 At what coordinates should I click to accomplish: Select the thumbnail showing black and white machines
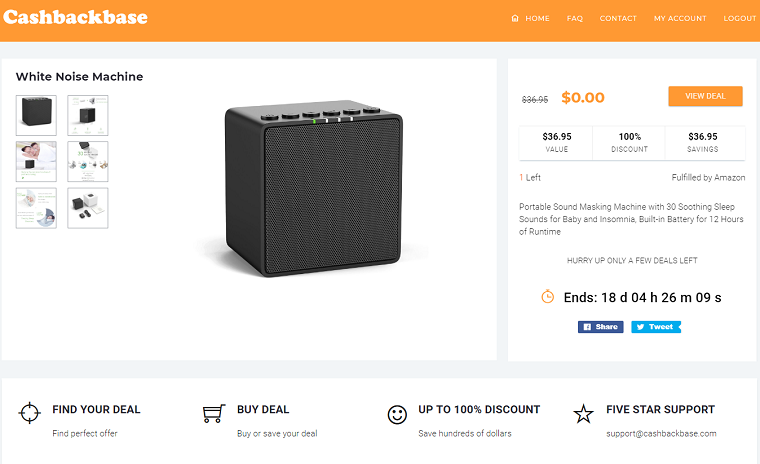click(88, 208)
